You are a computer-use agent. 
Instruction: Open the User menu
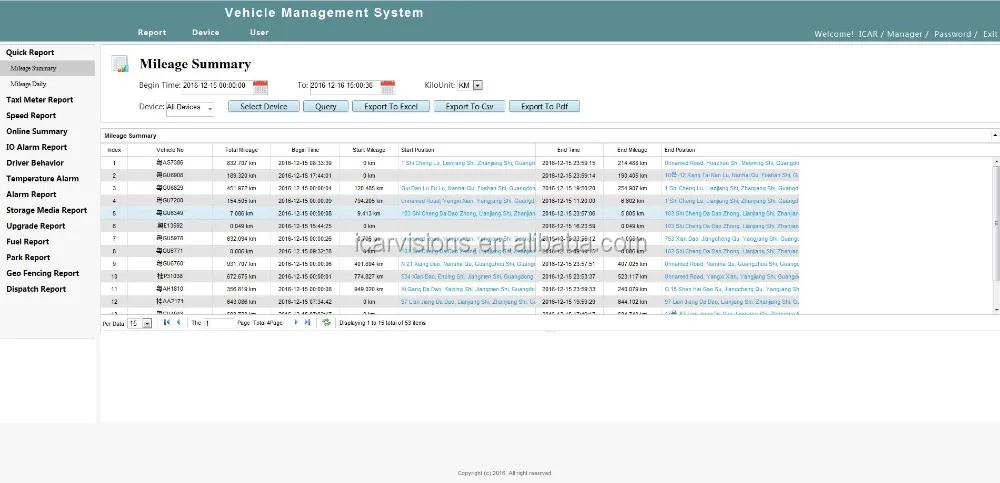tap(259, 33)
